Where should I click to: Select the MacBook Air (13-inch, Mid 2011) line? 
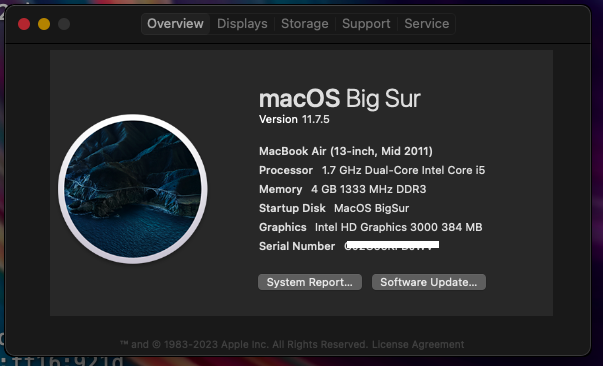tap(346, 151)
